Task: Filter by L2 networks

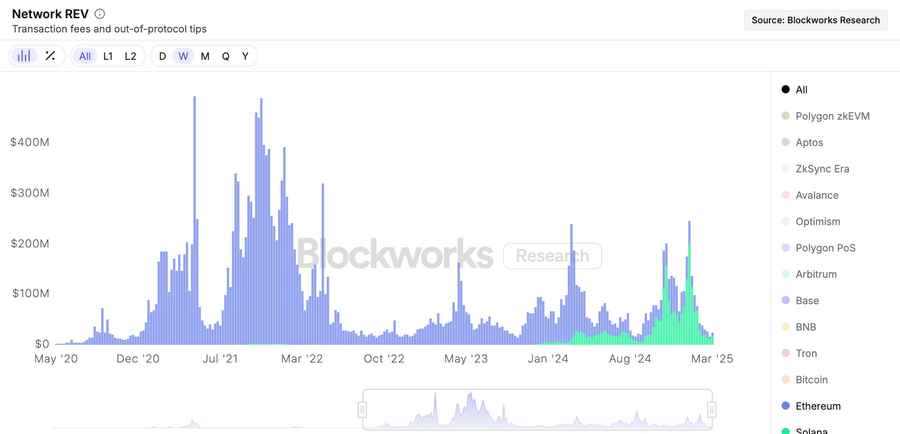Action: [x=131, y=56]
